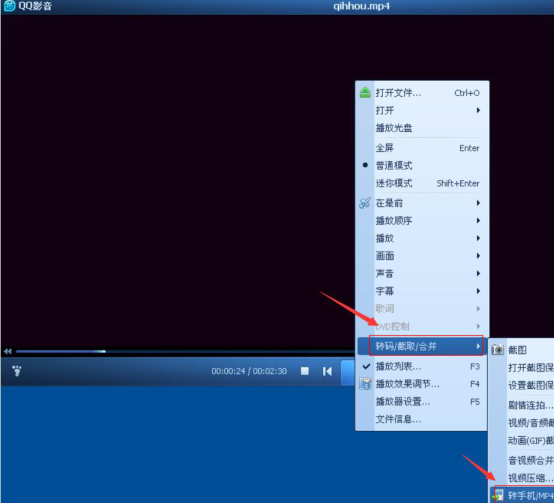
Task: Stop video playback
Action: click(x=305, y=371)
